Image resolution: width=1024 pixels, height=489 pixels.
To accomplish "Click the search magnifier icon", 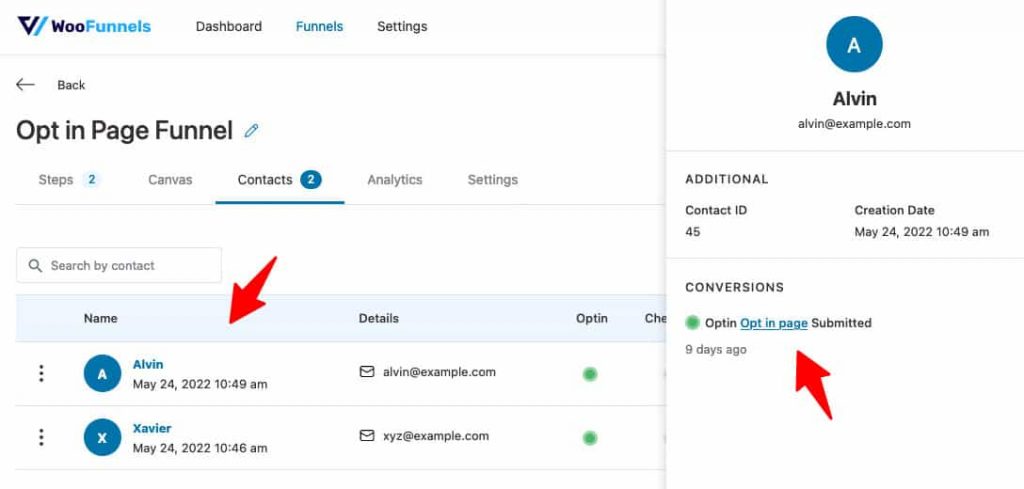I will (x=35, y=266).
